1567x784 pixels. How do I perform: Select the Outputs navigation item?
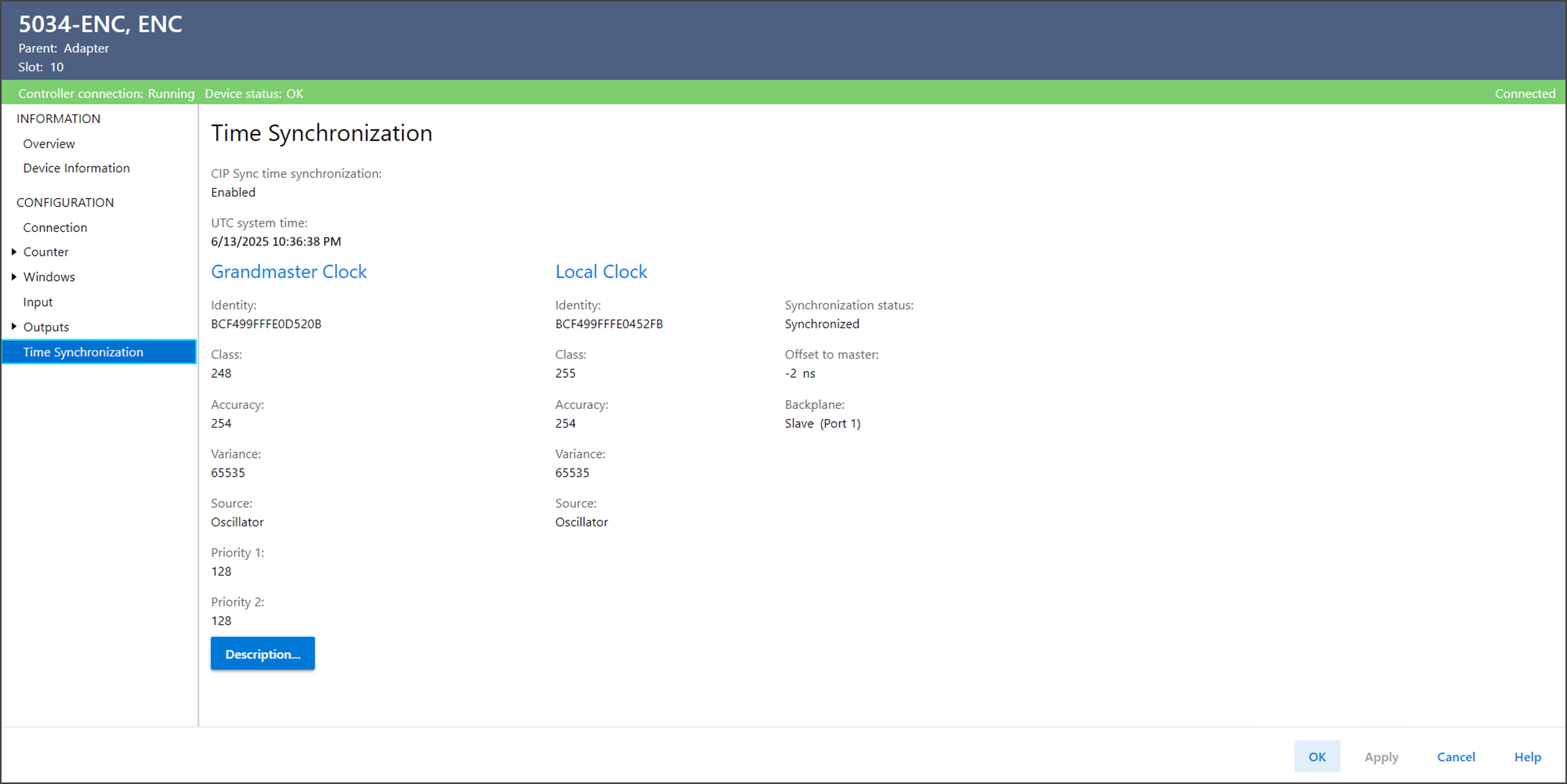(46, 327)
